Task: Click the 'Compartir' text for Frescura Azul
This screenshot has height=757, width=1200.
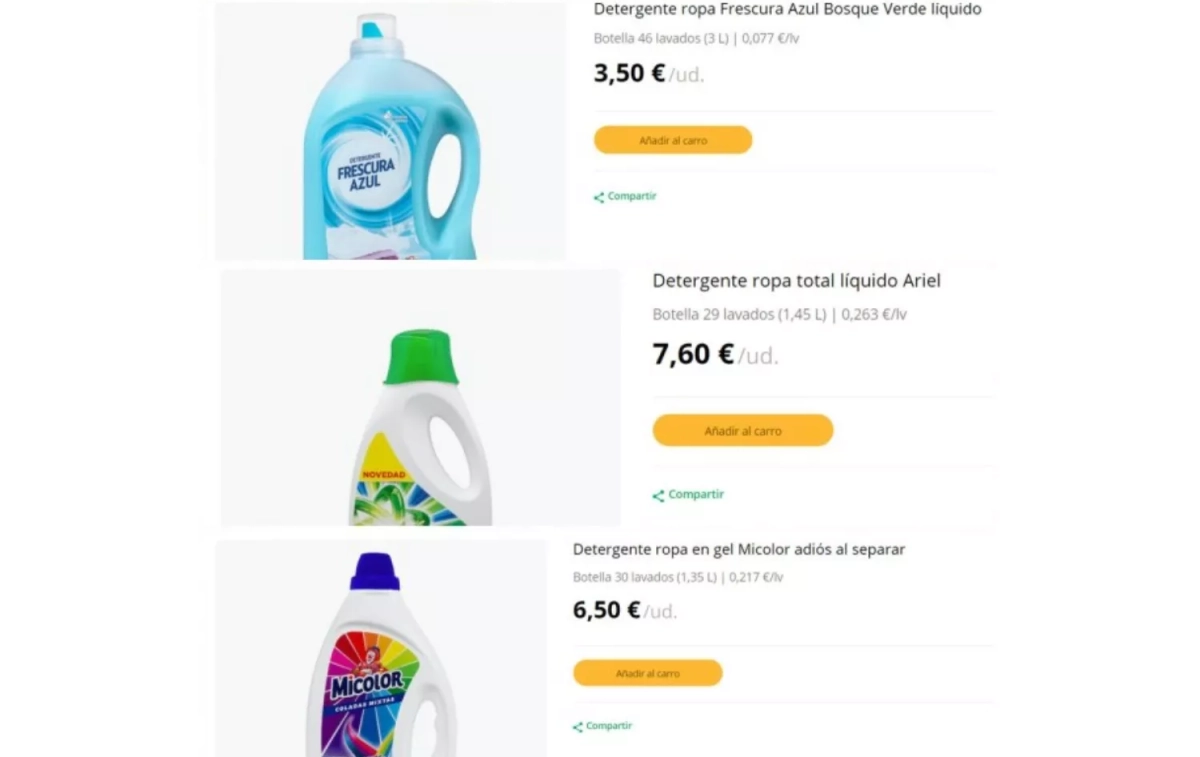Action: tap(632, 196)
